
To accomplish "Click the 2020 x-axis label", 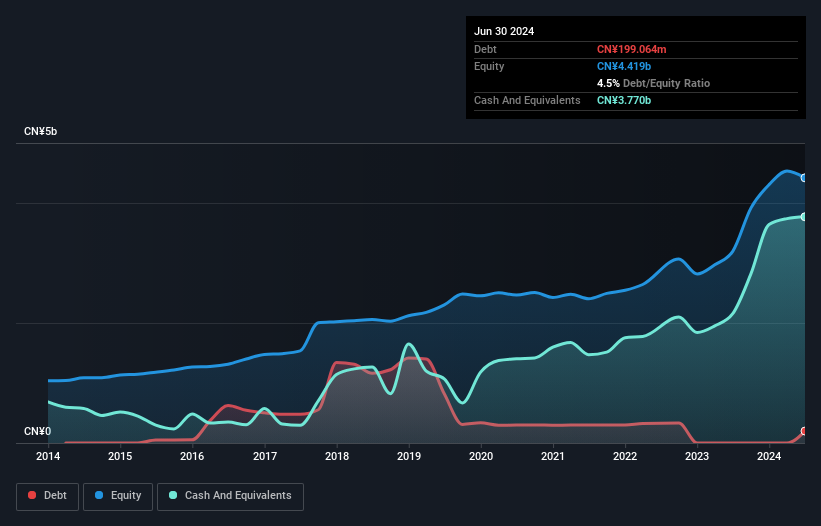I will tap(481, 456).
